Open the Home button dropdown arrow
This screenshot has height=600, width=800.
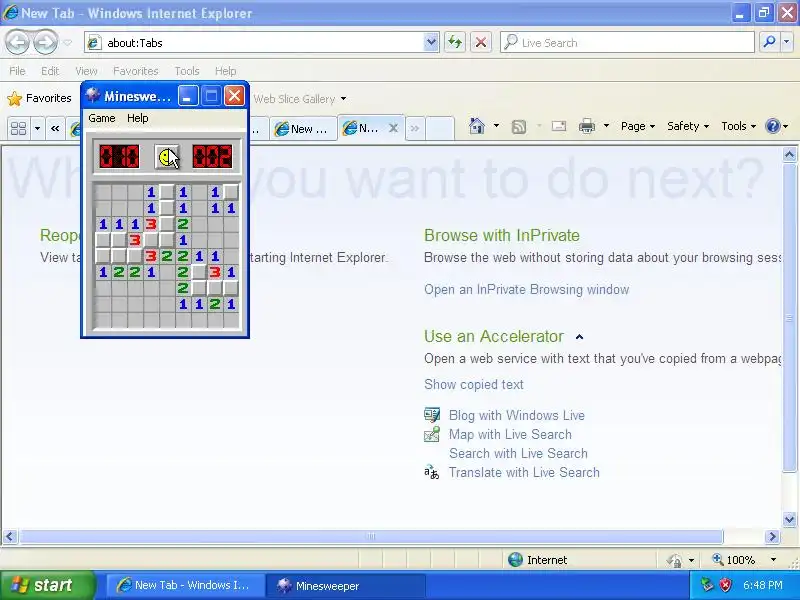coord(496,126)
